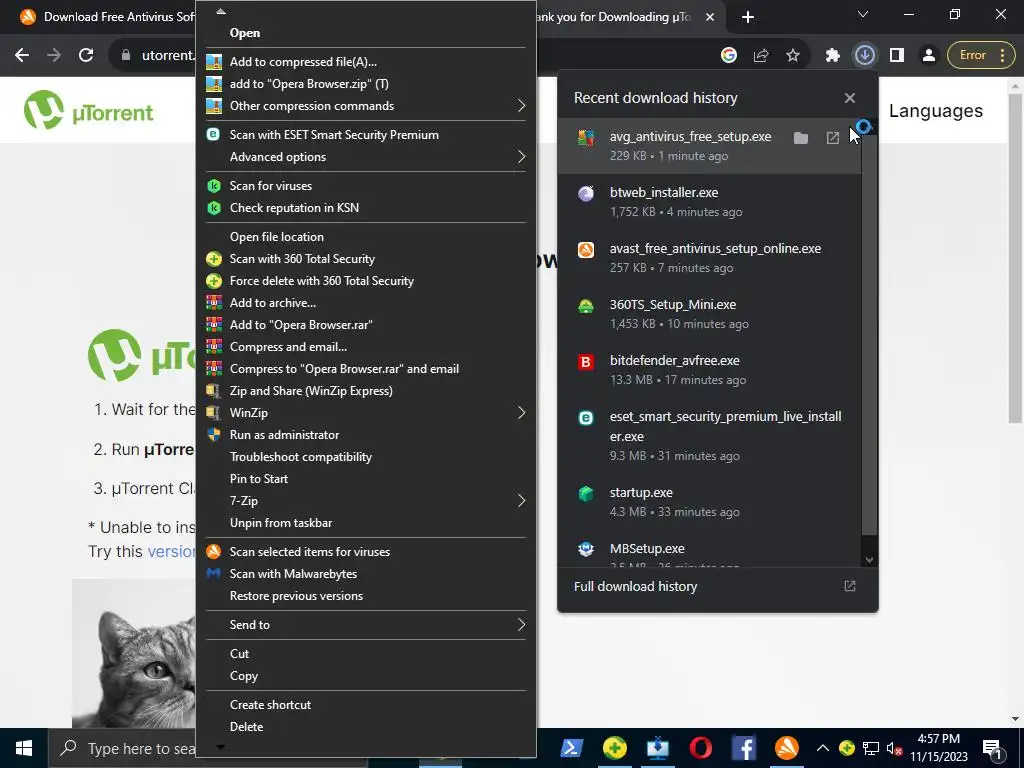Open the tab search dropdown chevron

coord(863,14)
